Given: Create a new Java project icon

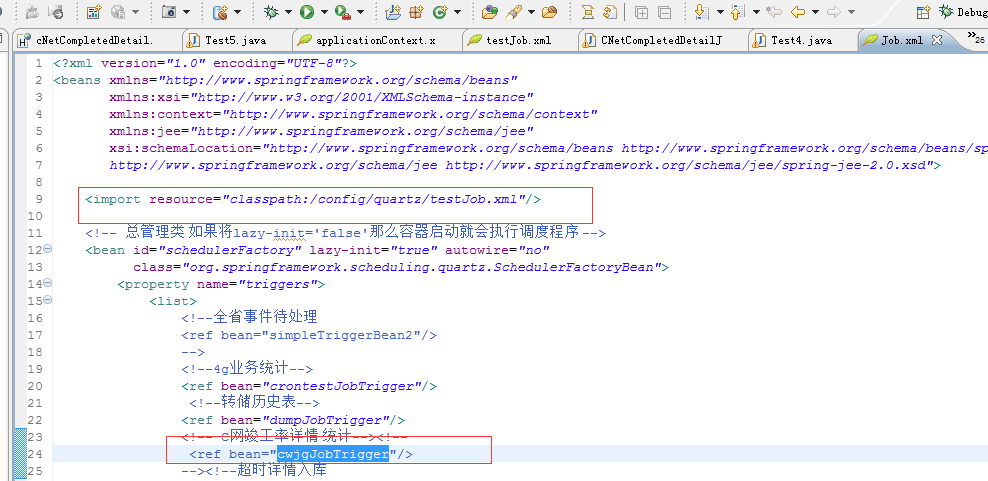Looking at the screenshot, I should click(x=393, y=11).
